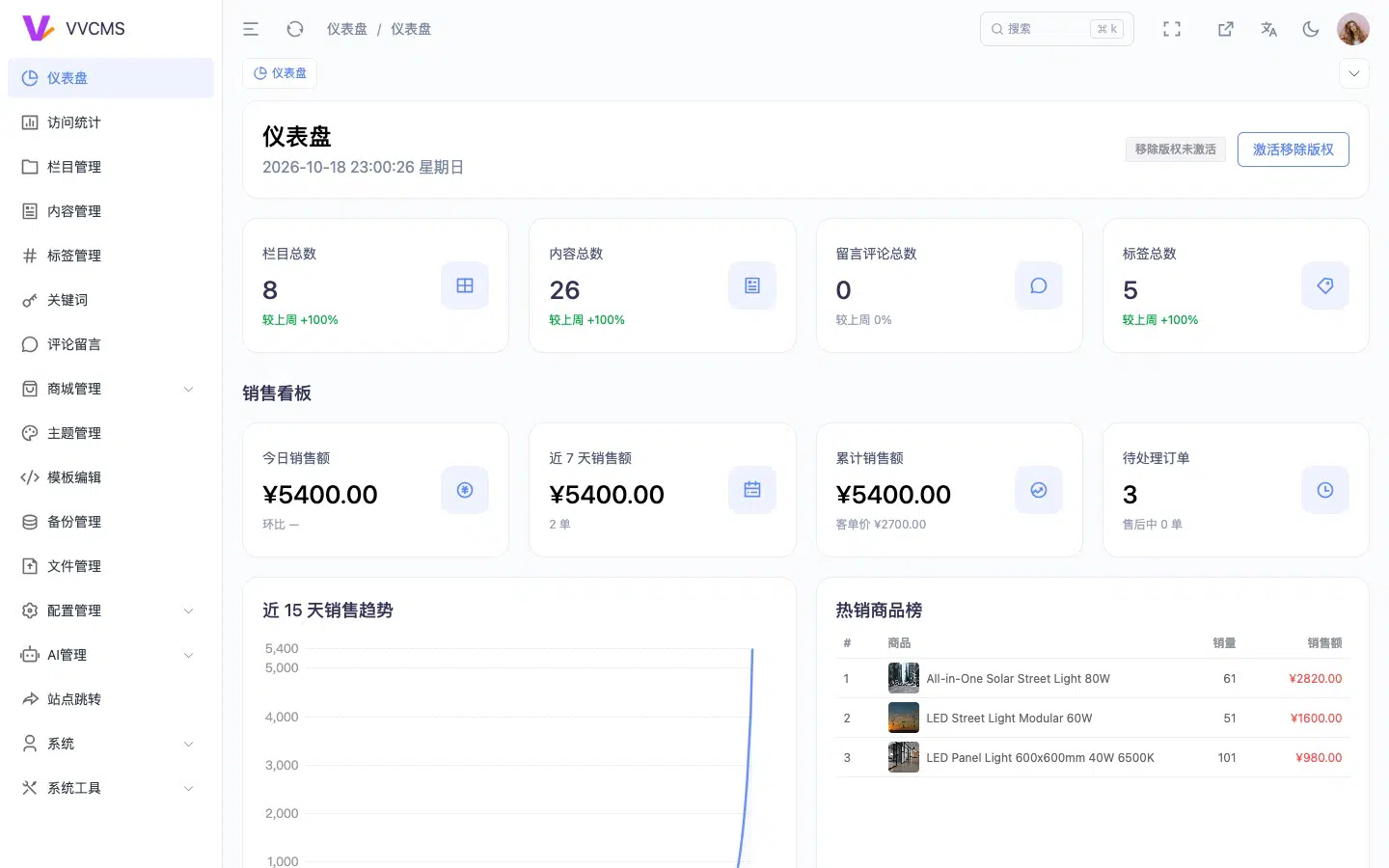
Task: Expand the AI管理 submenu
Action: pos(111,655)
